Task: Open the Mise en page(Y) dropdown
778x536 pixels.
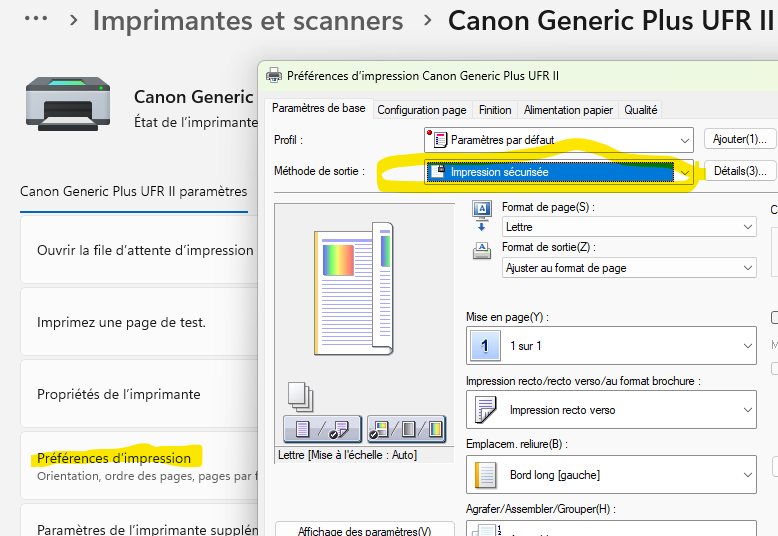Action: (611, 345)
